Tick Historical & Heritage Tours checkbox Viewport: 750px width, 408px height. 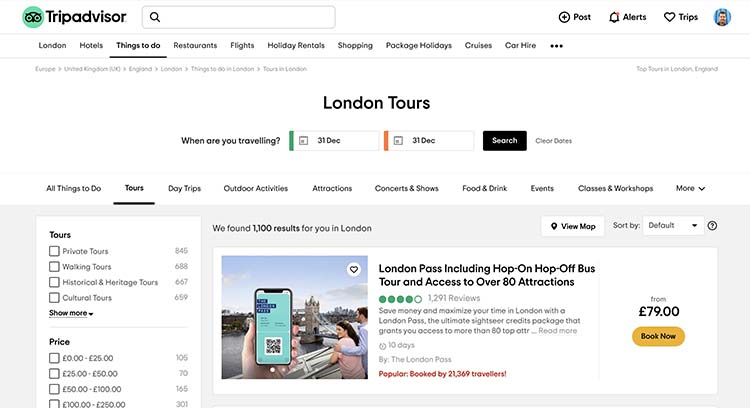[x=54, y=282]
